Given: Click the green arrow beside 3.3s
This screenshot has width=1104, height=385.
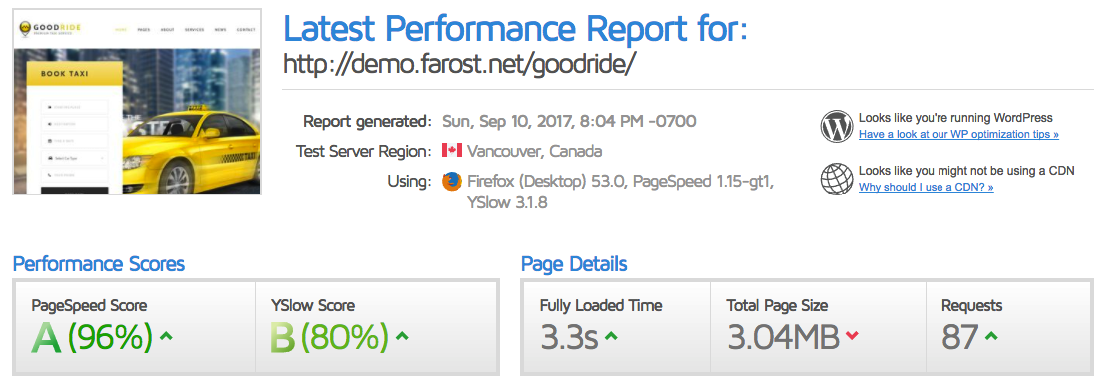Looking at the screenshot, I should click(611, 336).
